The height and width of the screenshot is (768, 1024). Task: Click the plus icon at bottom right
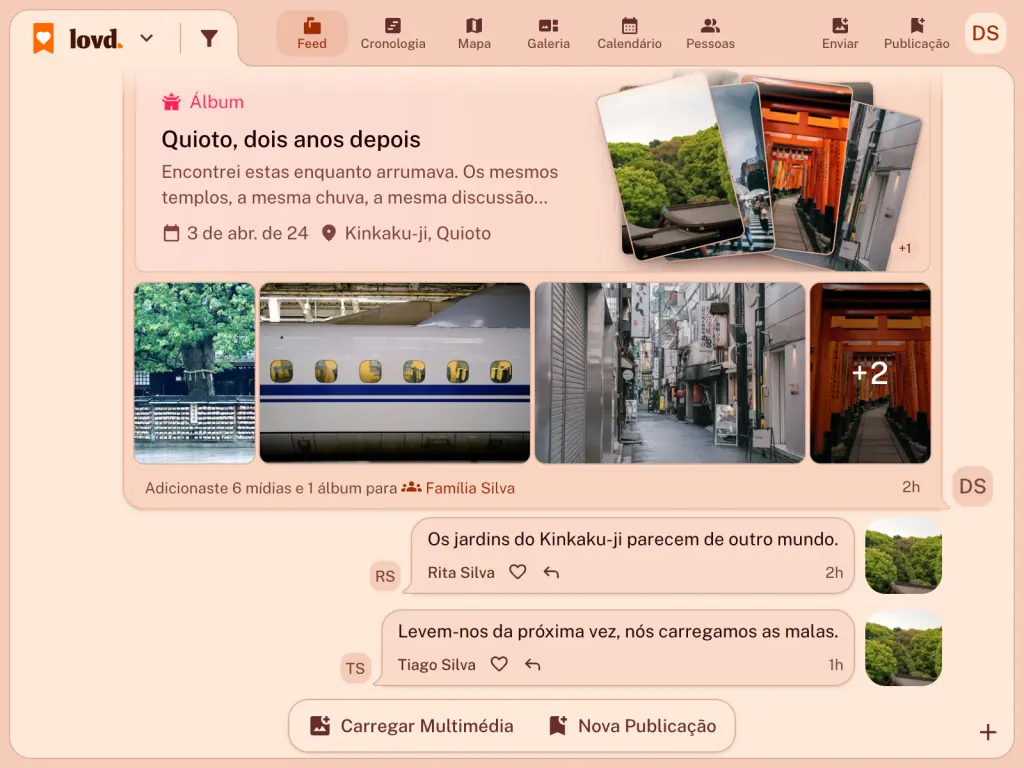(x=987, y=732)
